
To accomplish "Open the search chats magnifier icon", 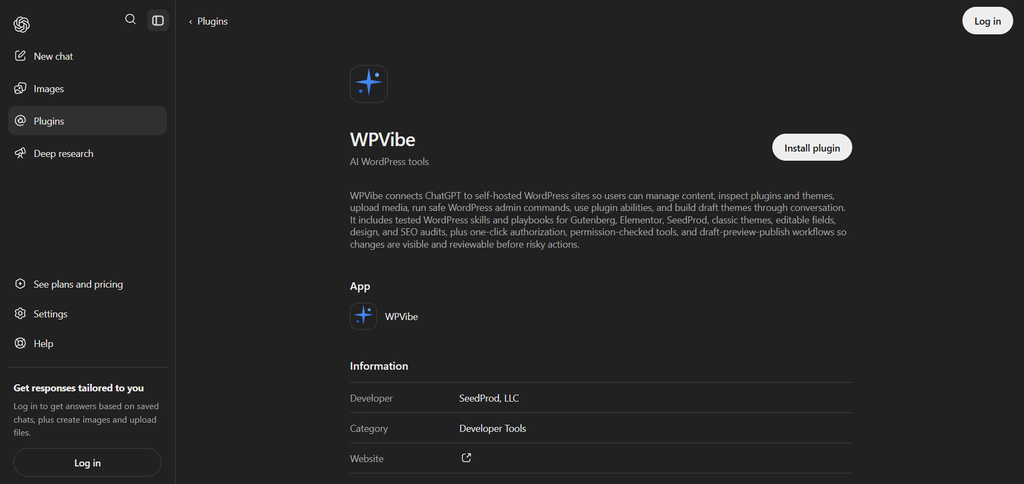I will 131,20.
